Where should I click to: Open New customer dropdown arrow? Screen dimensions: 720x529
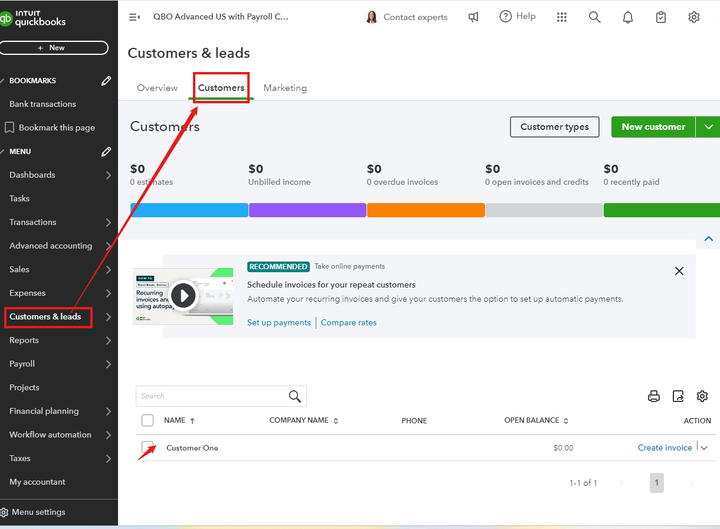click(708, 127)
